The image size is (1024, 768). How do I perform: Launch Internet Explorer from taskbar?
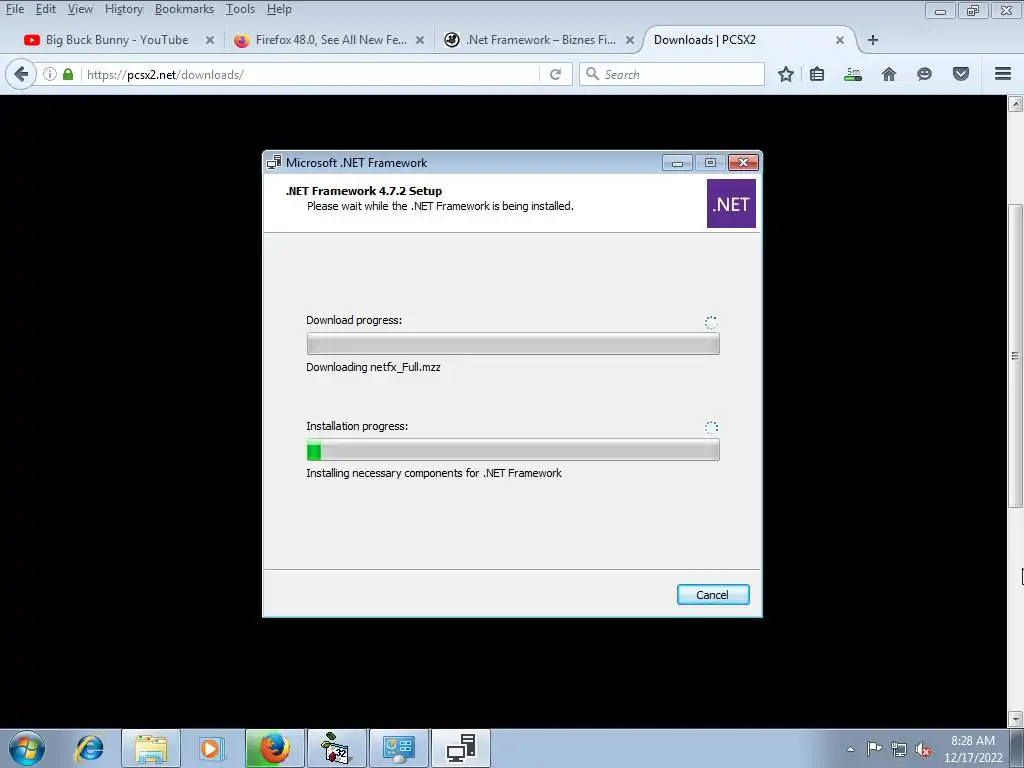(x=89, y=748)
